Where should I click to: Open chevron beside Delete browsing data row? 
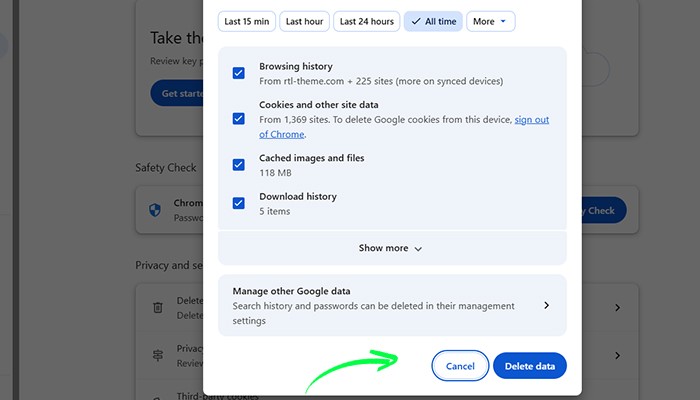tap(617, 308)
